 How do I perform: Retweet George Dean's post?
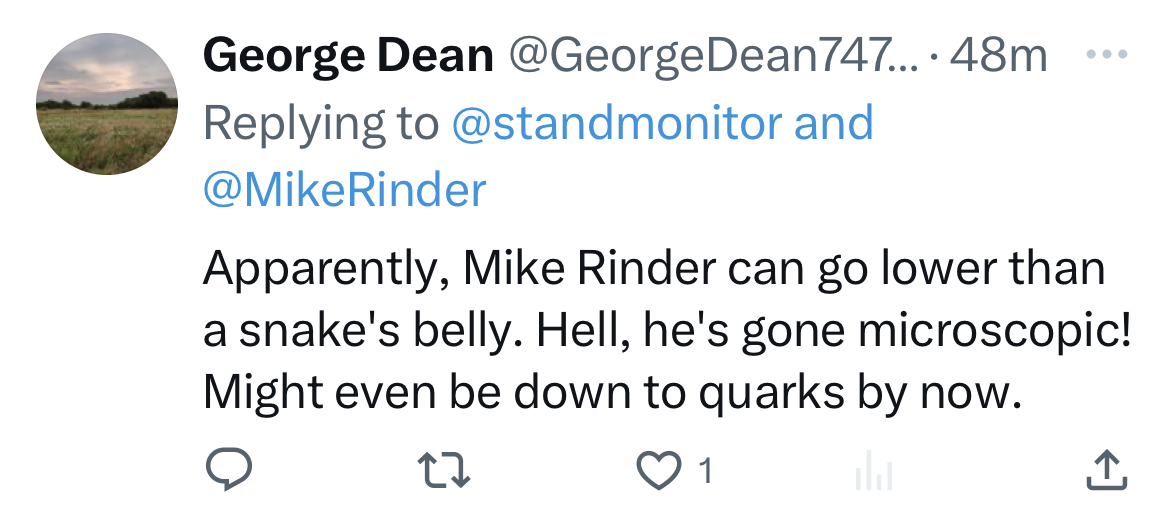(443, 470)
